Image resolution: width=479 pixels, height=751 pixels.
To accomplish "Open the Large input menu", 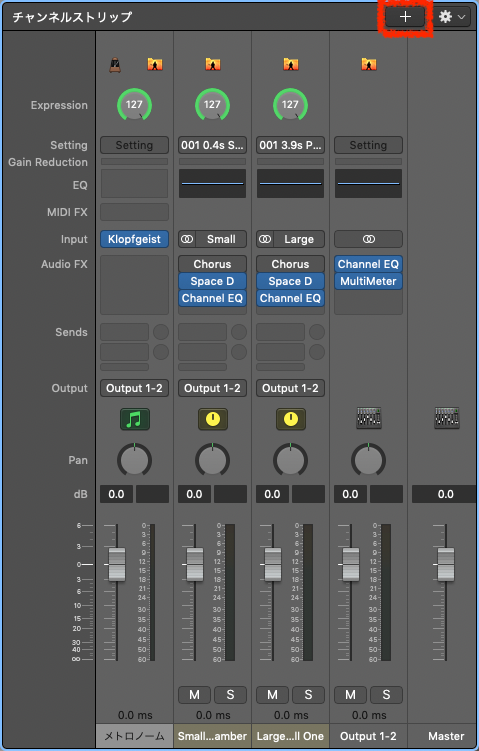I will click(x=299, y=239).
